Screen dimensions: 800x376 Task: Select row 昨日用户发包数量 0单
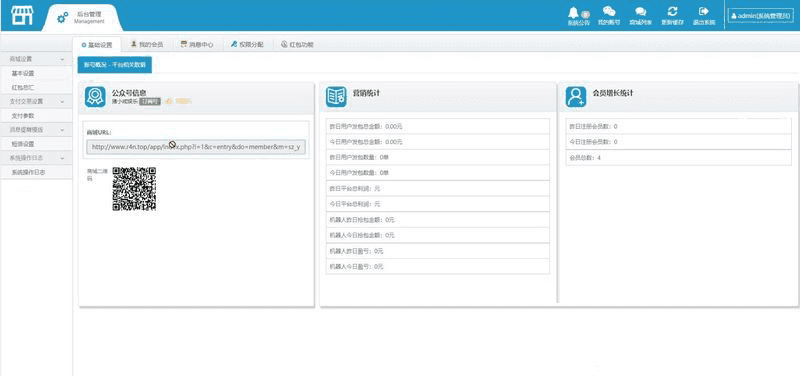pyautogui.click(x=437, y=157)
